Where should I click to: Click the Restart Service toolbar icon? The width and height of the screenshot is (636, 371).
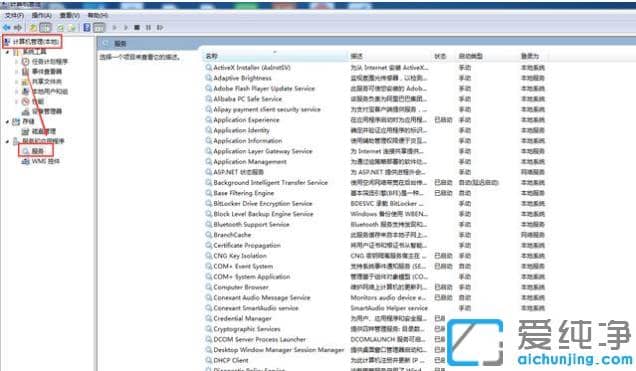point(160,28)
